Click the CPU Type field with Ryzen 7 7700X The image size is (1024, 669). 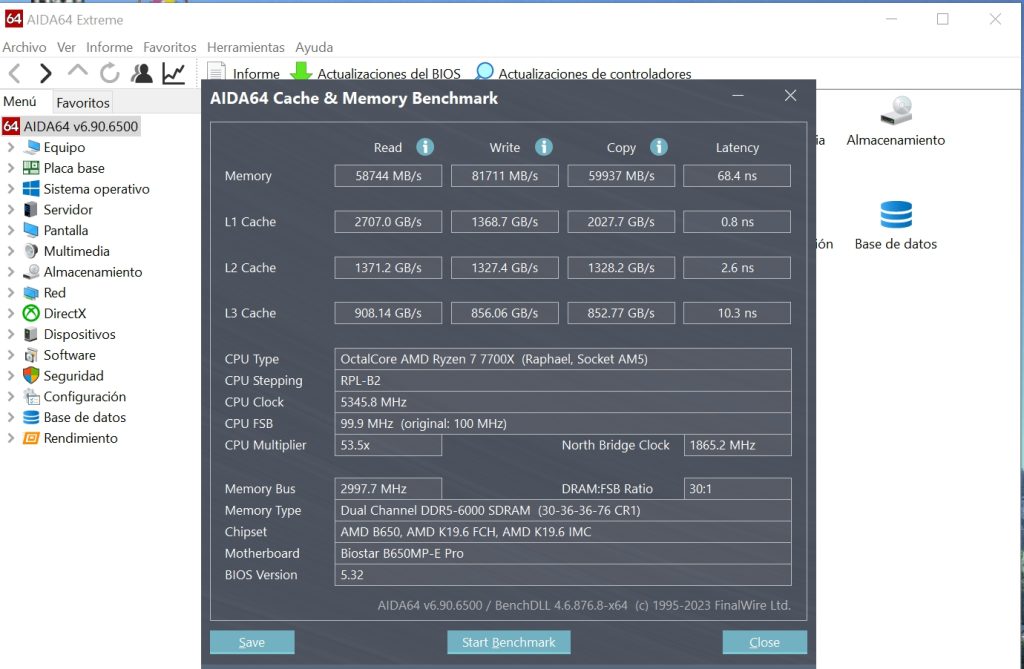coord(563,359)
